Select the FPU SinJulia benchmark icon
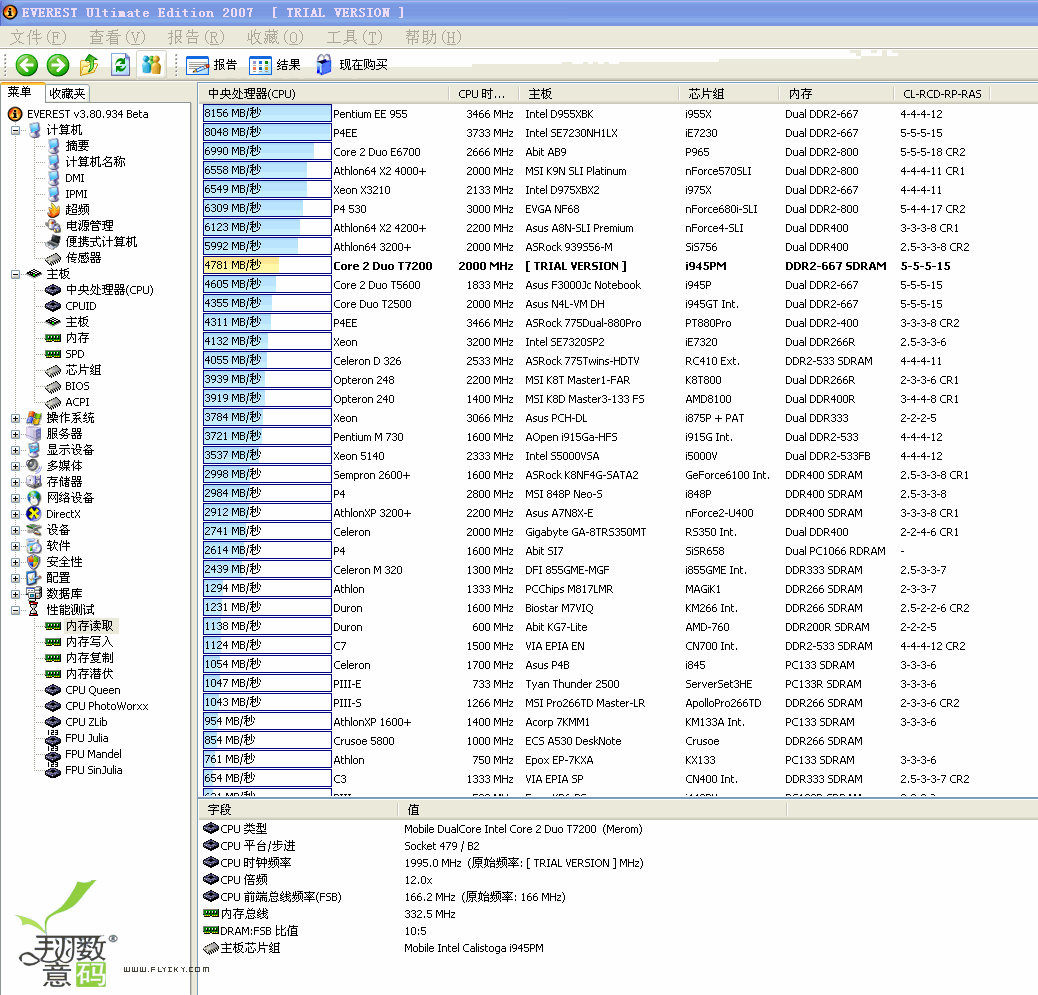Viewport: 1038px width, 995px height. 53,770
